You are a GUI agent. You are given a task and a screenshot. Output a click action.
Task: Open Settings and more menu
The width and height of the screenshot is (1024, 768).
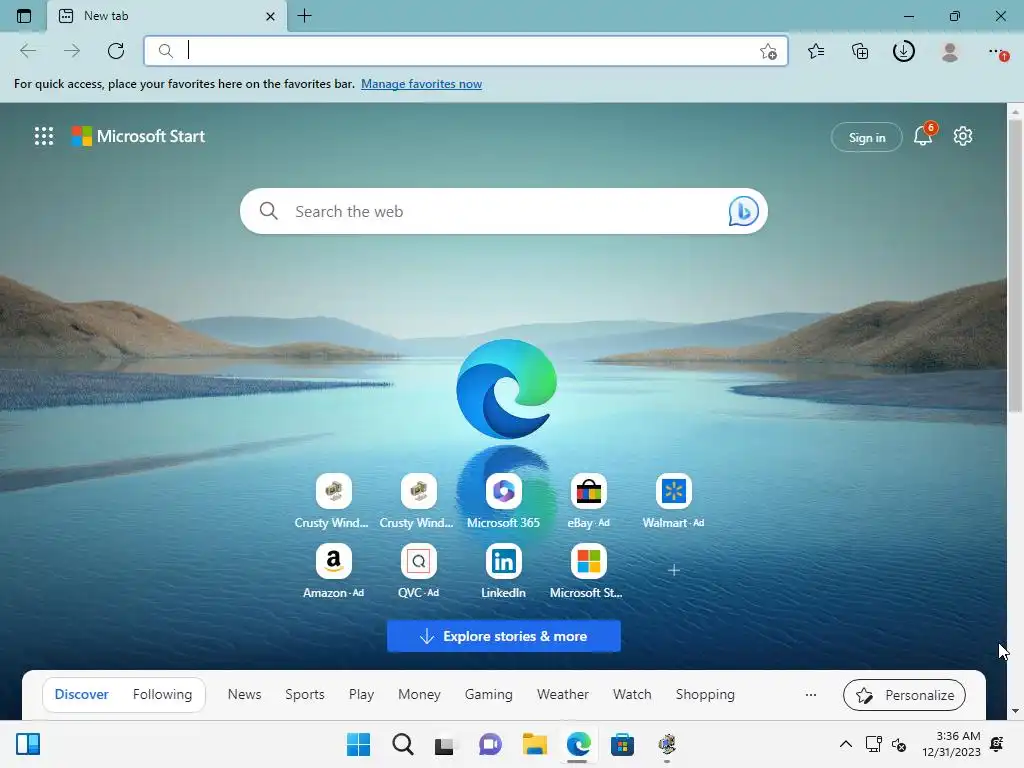tap(997, 52)
